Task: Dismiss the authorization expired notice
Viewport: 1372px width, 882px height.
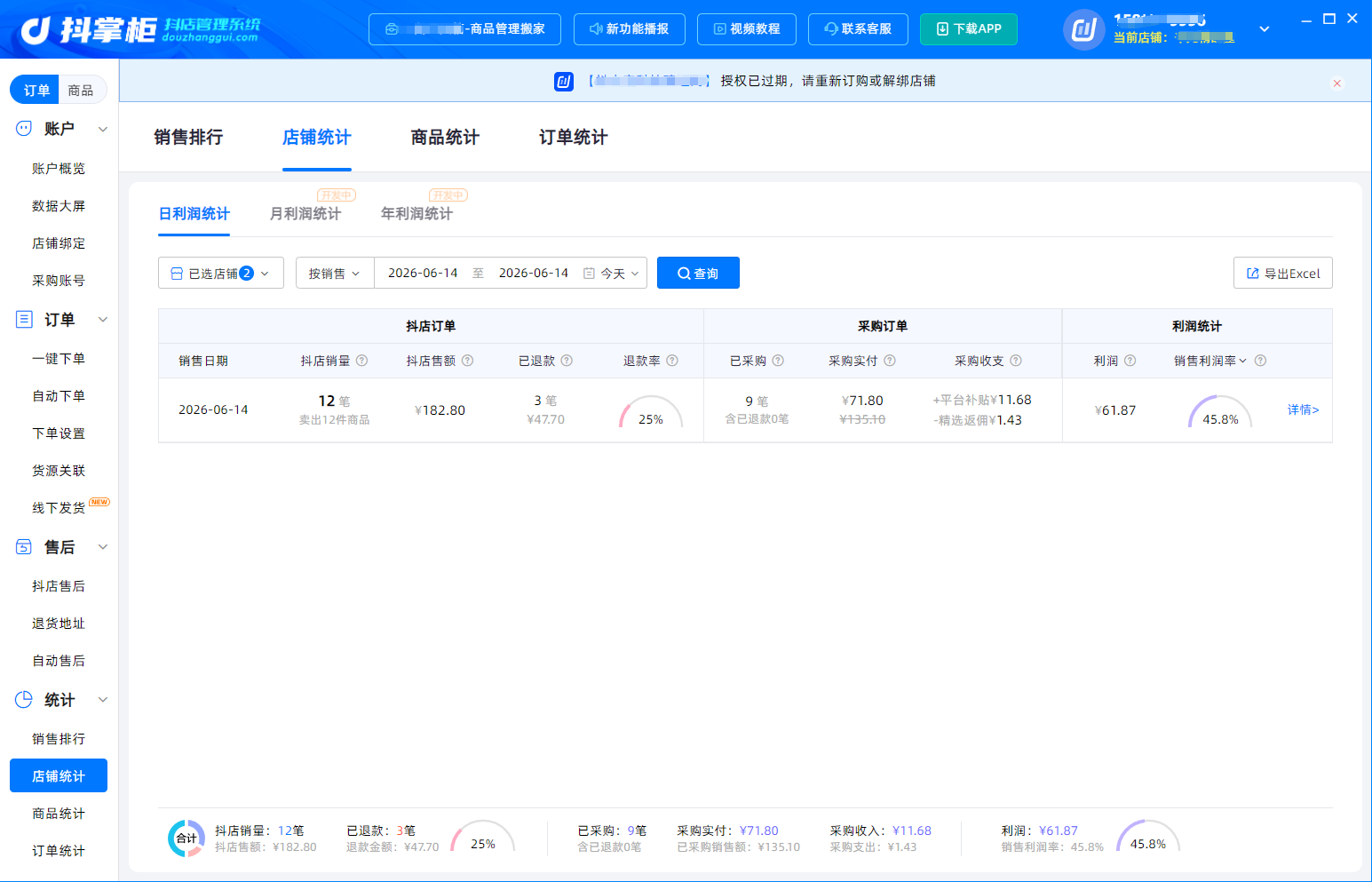Action: tap(1336, 83)
